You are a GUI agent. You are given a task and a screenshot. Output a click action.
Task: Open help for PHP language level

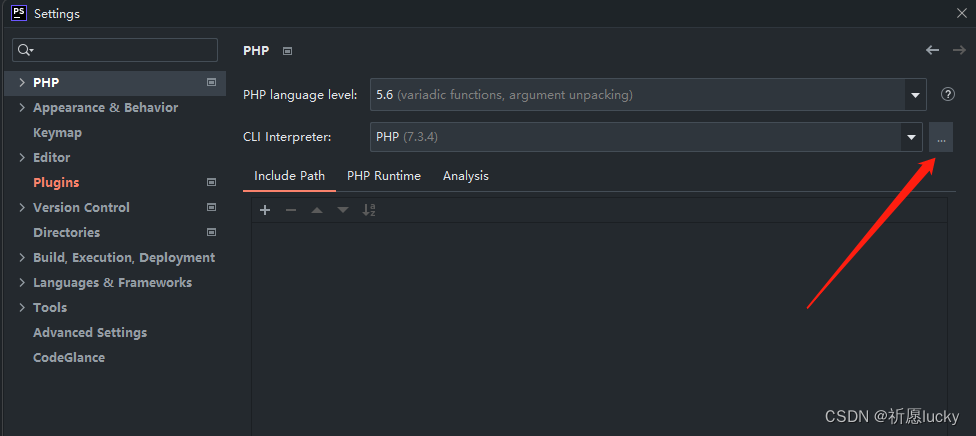947,95
